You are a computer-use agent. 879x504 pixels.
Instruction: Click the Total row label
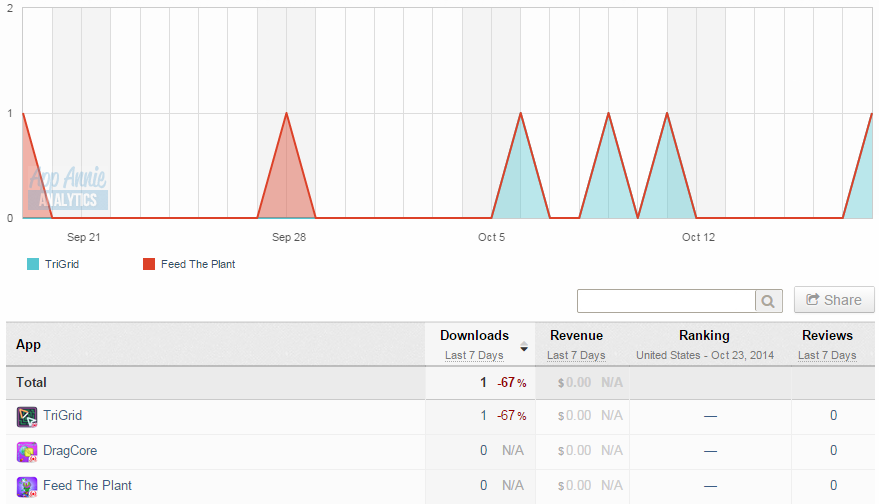coord(31,382)
